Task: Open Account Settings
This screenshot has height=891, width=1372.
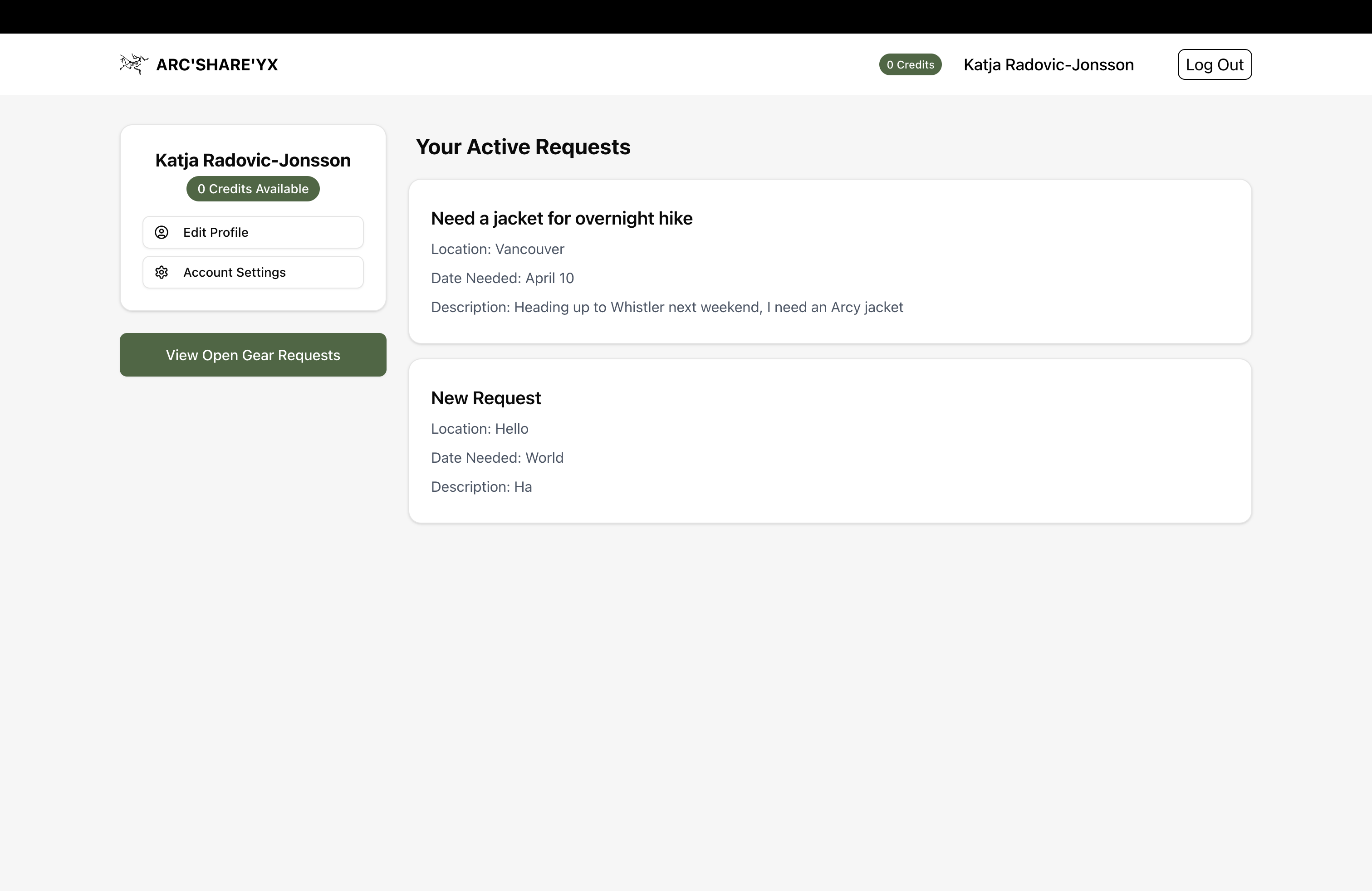Action: click(253, 272)
